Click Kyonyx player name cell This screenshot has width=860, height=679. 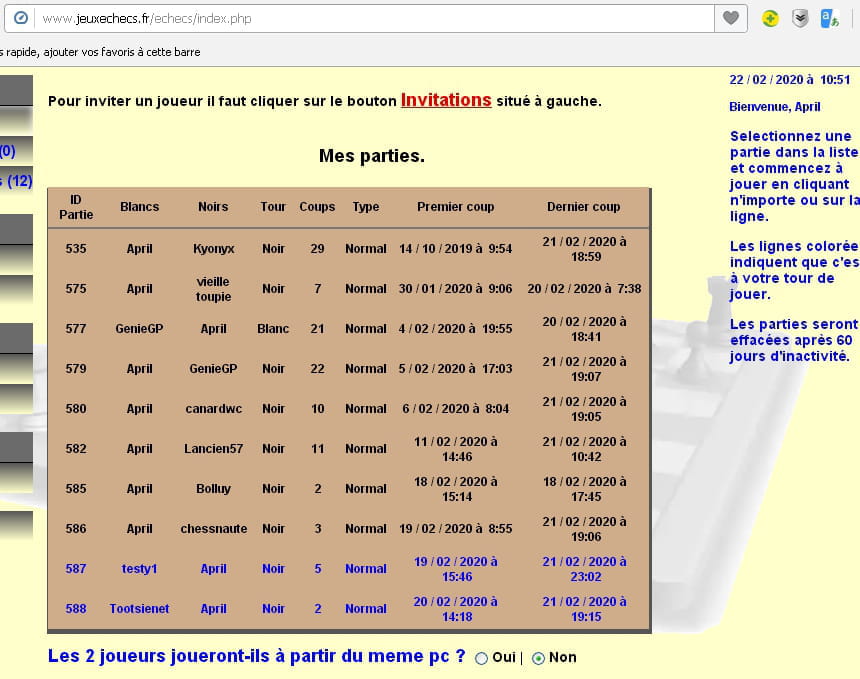(213, 249)
